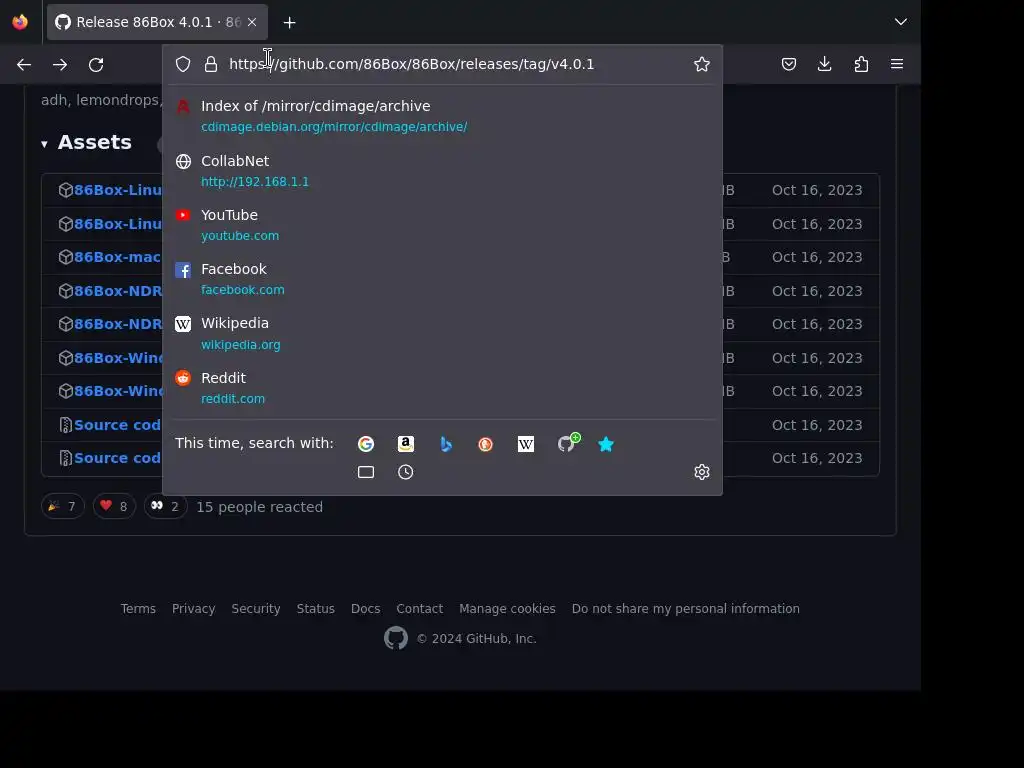The image size is (1024, 768).
Task: Go forward using the forward arrow
Action: [60, 64]
